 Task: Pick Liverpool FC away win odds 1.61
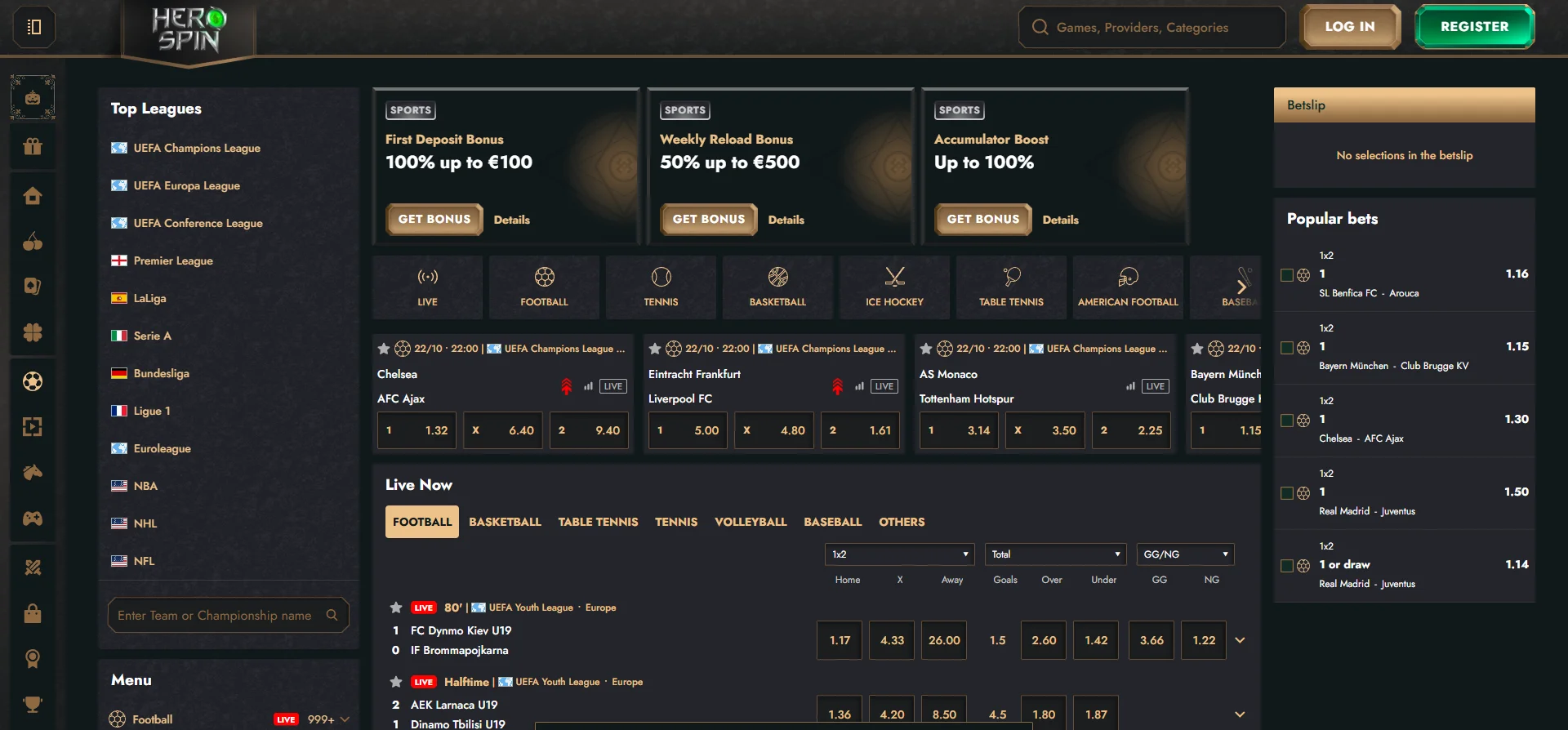tap(861, 430)
